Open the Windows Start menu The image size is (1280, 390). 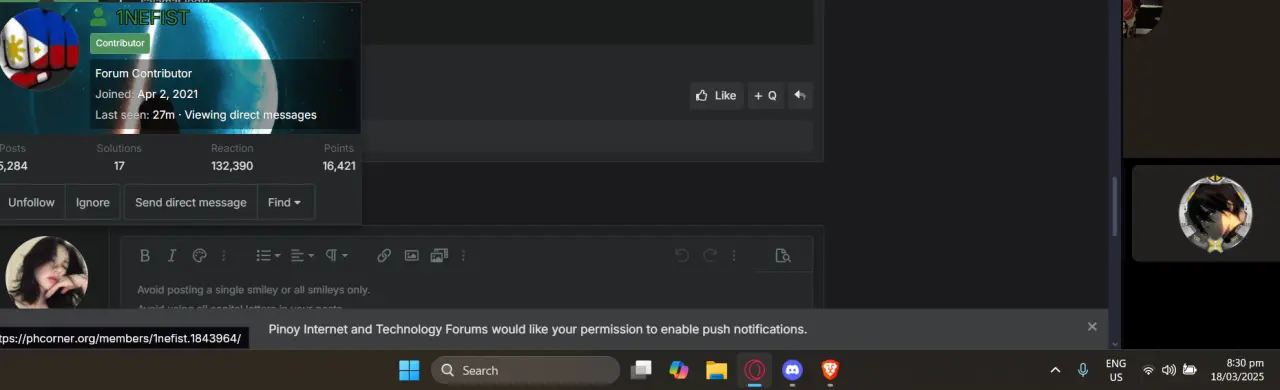tap(409, 370)
